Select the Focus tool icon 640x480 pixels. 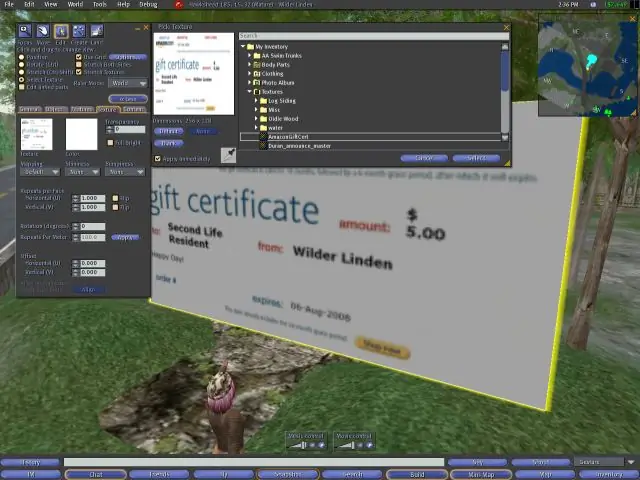(x=25, y=31)
